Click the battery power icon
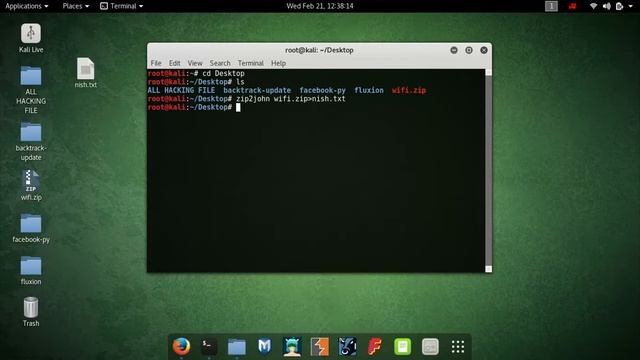The image size is (640, 360). point(620,6)
